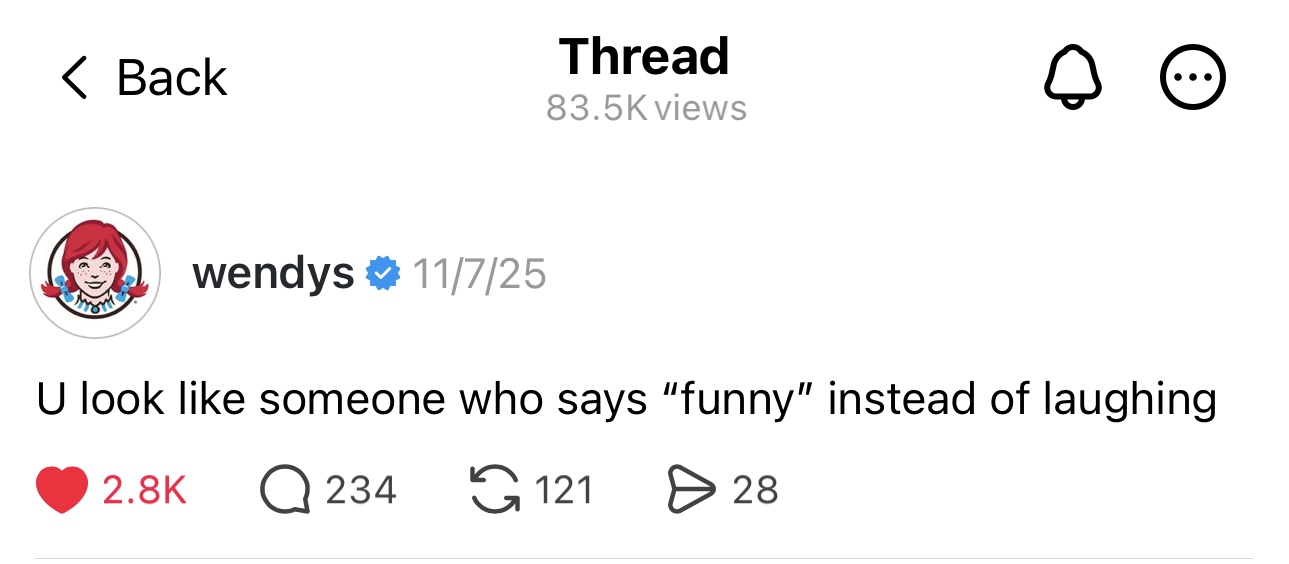Viewport: 1289px width, 564px height.
Task: Repost using the circular arrows icon
Action: [x=494, y=490]
